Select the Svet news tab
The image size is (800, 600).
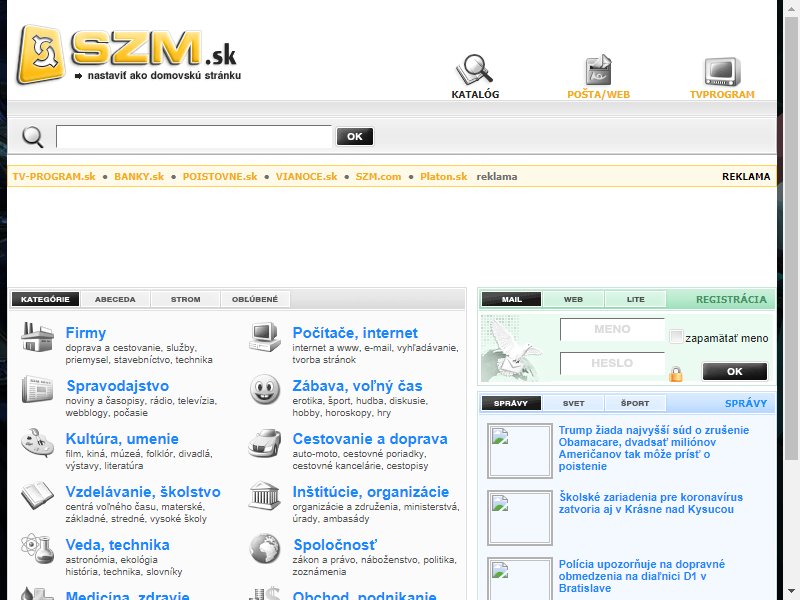click(x=573, y=403)
